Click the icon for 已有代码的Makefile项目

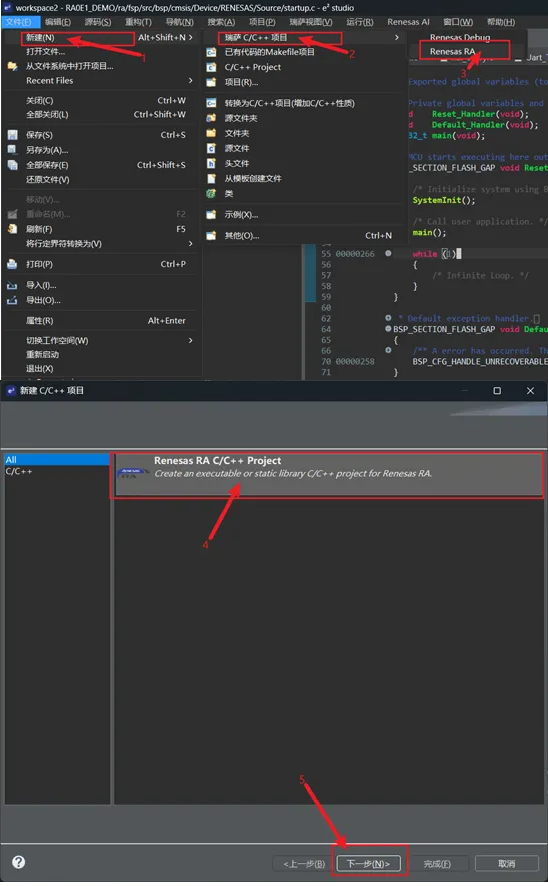[x=211, y=52]
